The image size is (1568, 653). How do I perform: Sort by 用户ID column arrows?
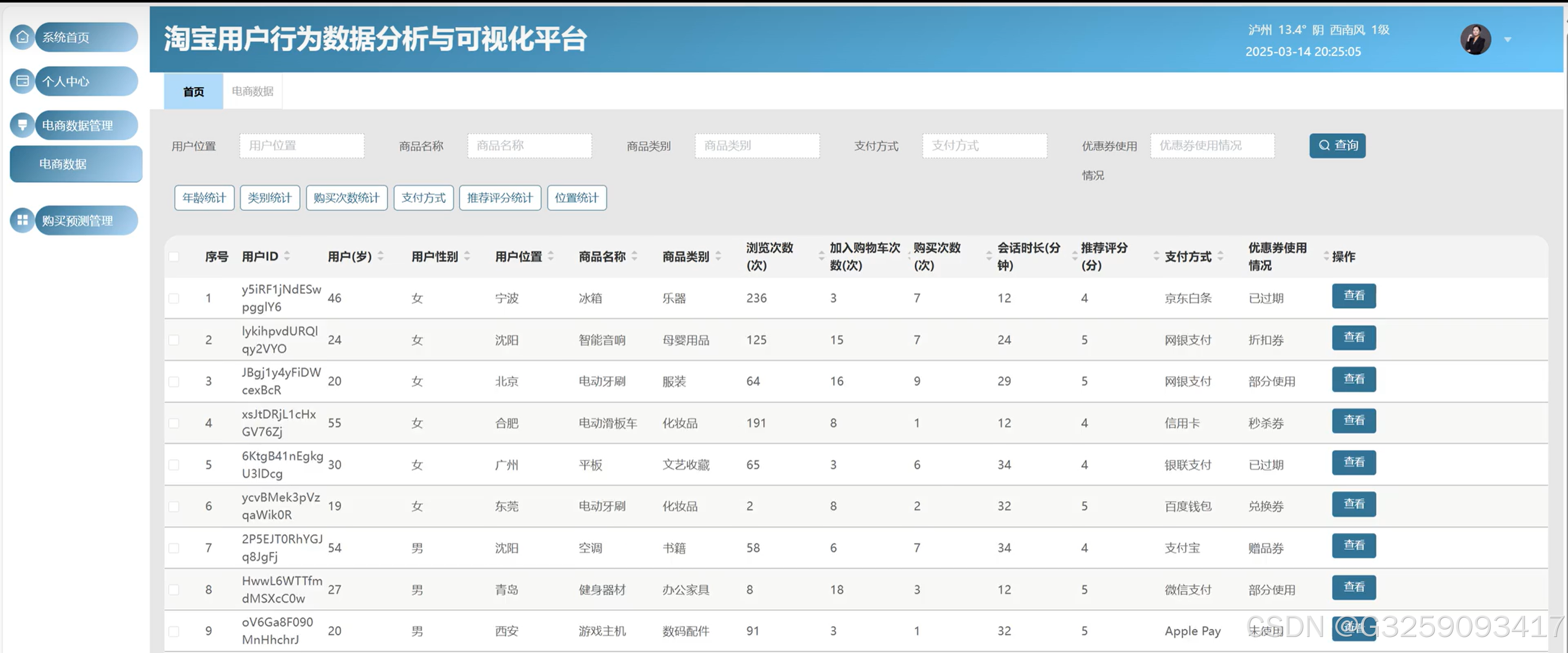click(287, 256)
